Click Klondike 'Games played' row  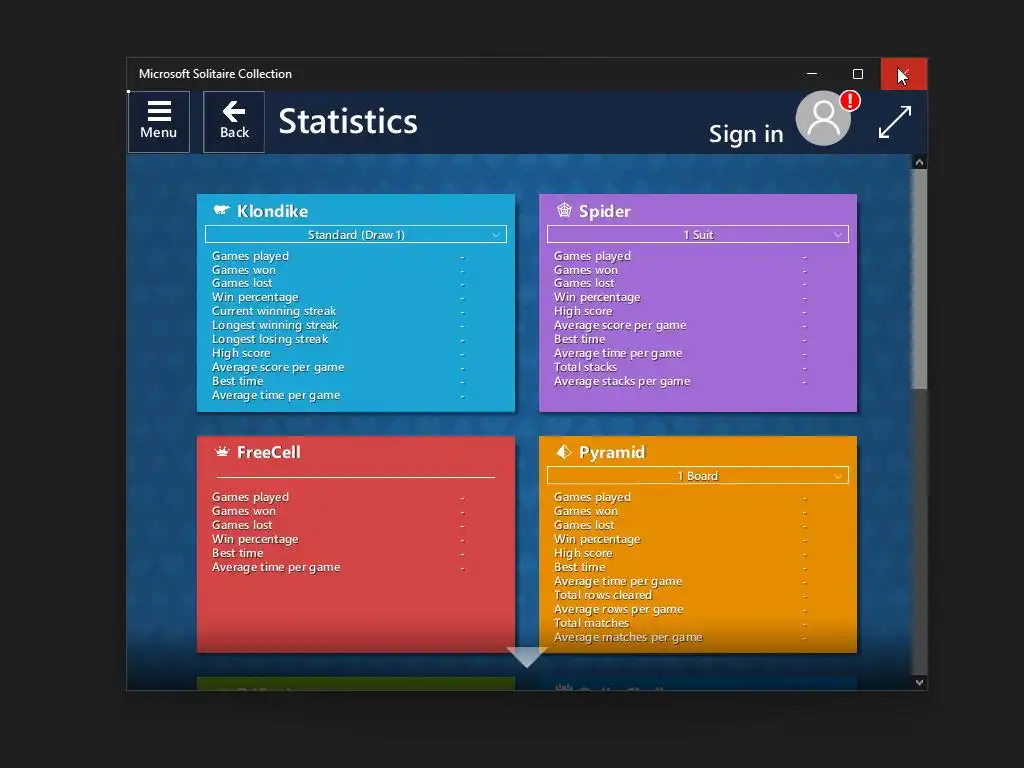(x=338, y=256)
